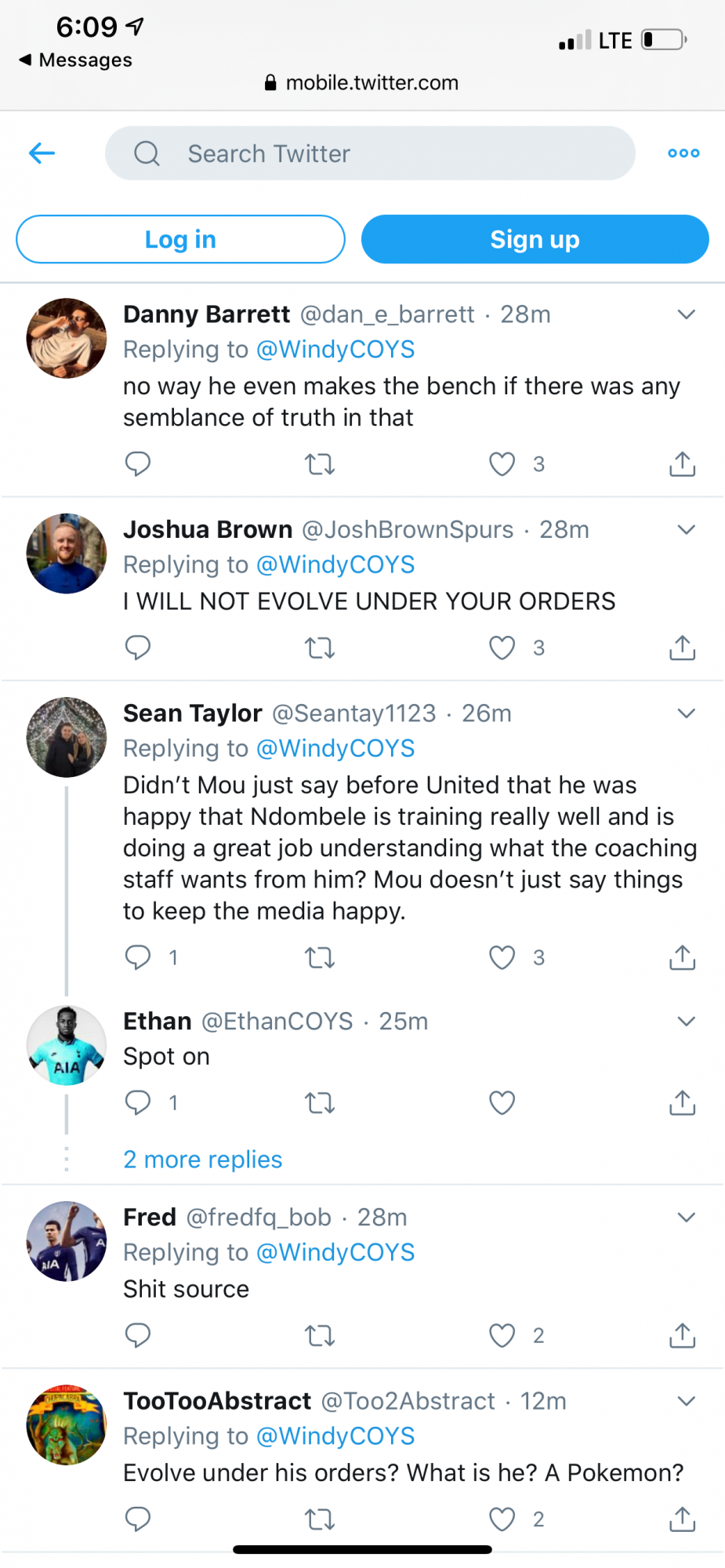Go back with the blue arrow
725x1568 pixels.
[x=42, y=153]
